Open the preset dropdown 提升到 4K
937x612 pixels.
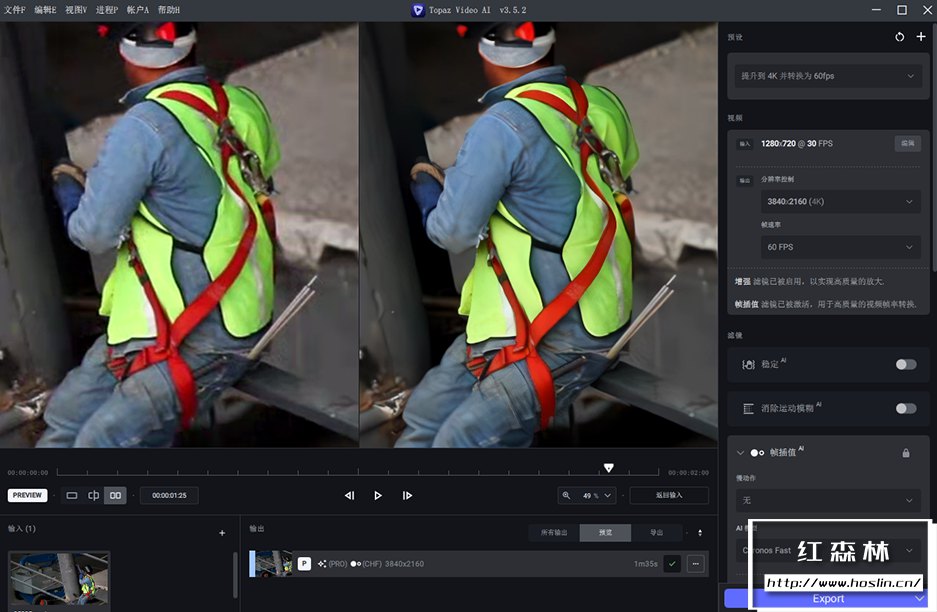point(828,76)
